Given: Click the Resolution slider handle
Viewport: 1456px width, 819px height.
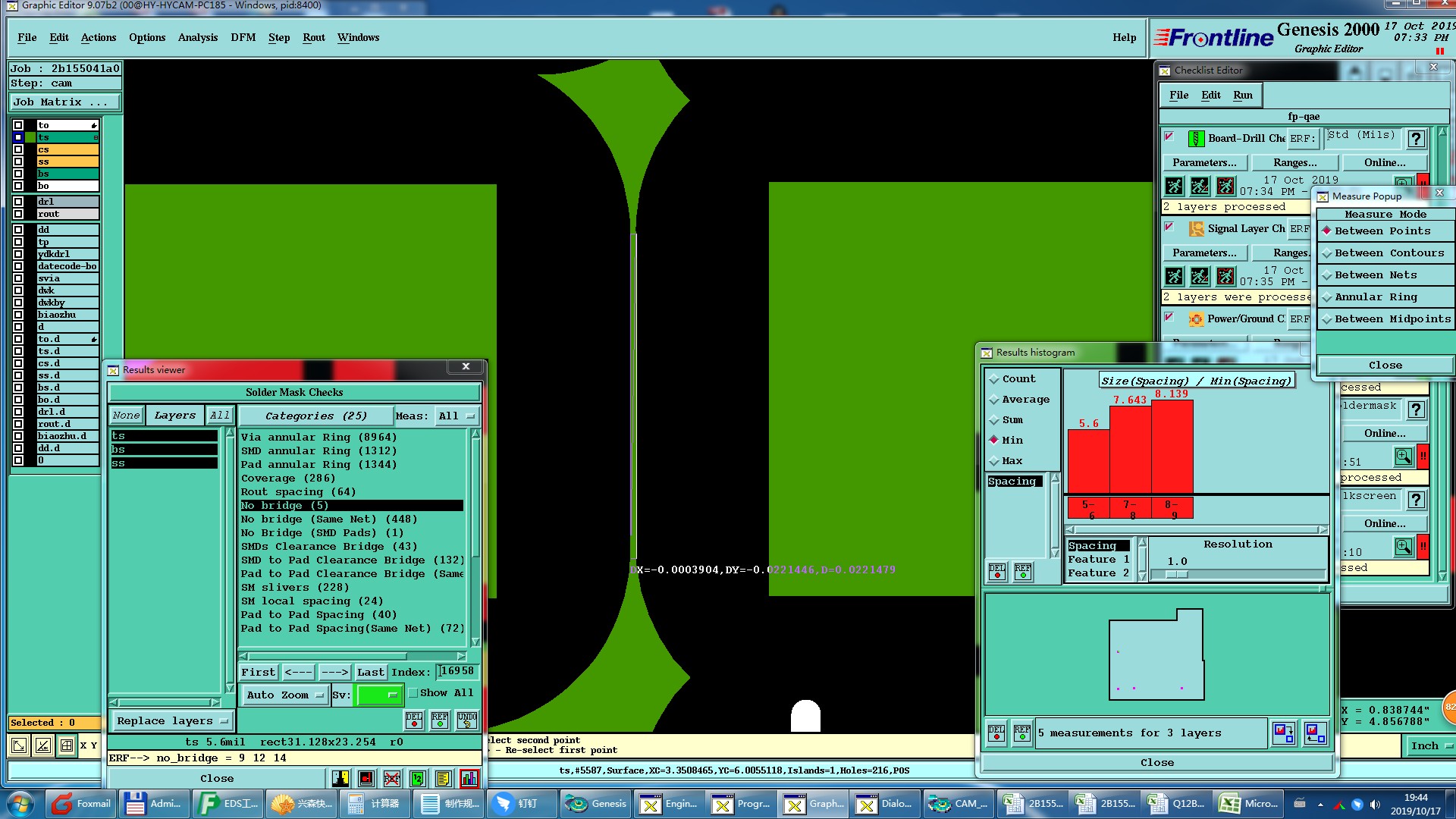Looking at the screenshot, I should pos(1176,575).
